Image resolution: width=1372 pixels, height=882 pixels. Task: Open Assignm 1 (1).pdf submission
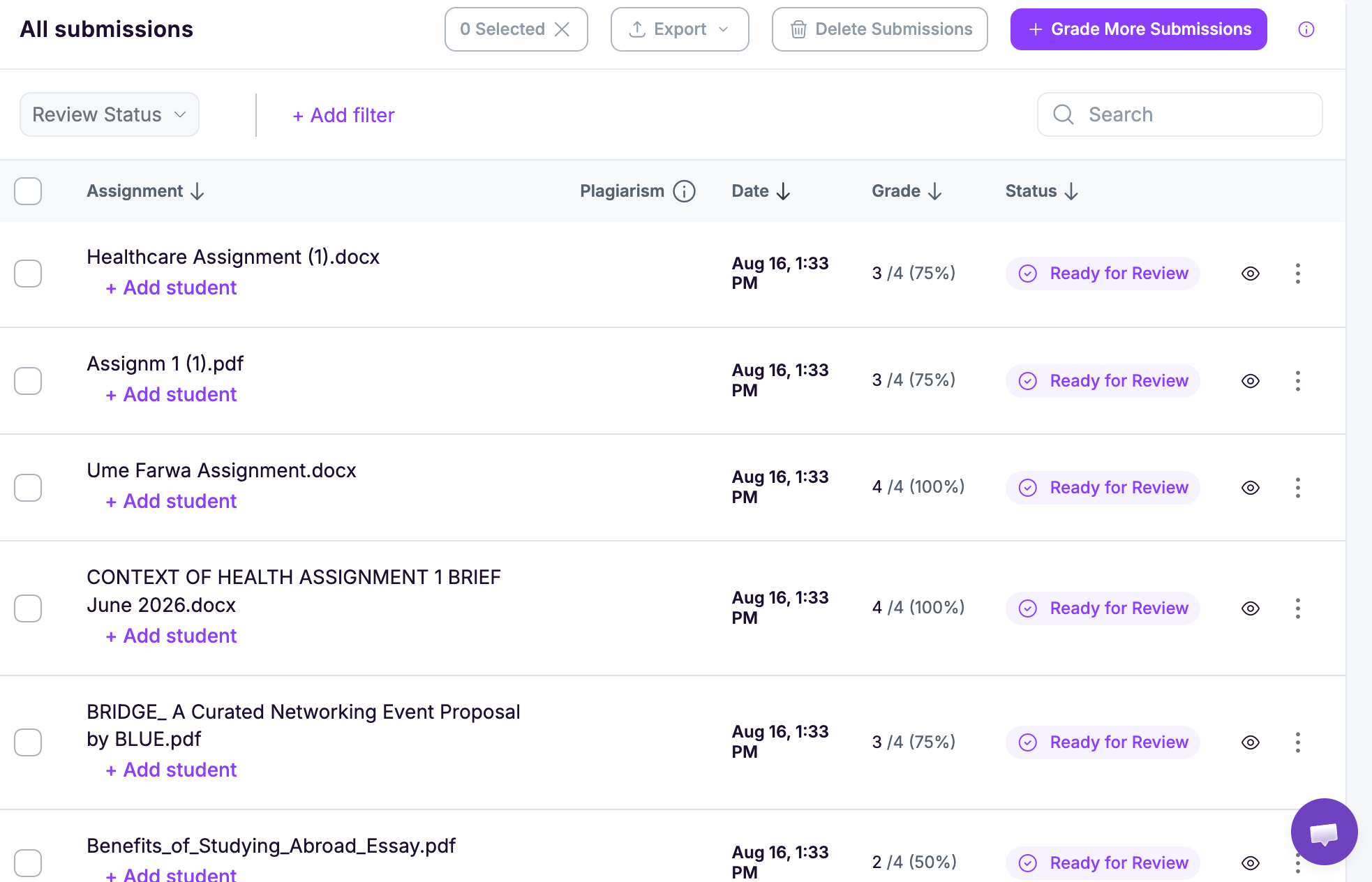pos(165,364)
